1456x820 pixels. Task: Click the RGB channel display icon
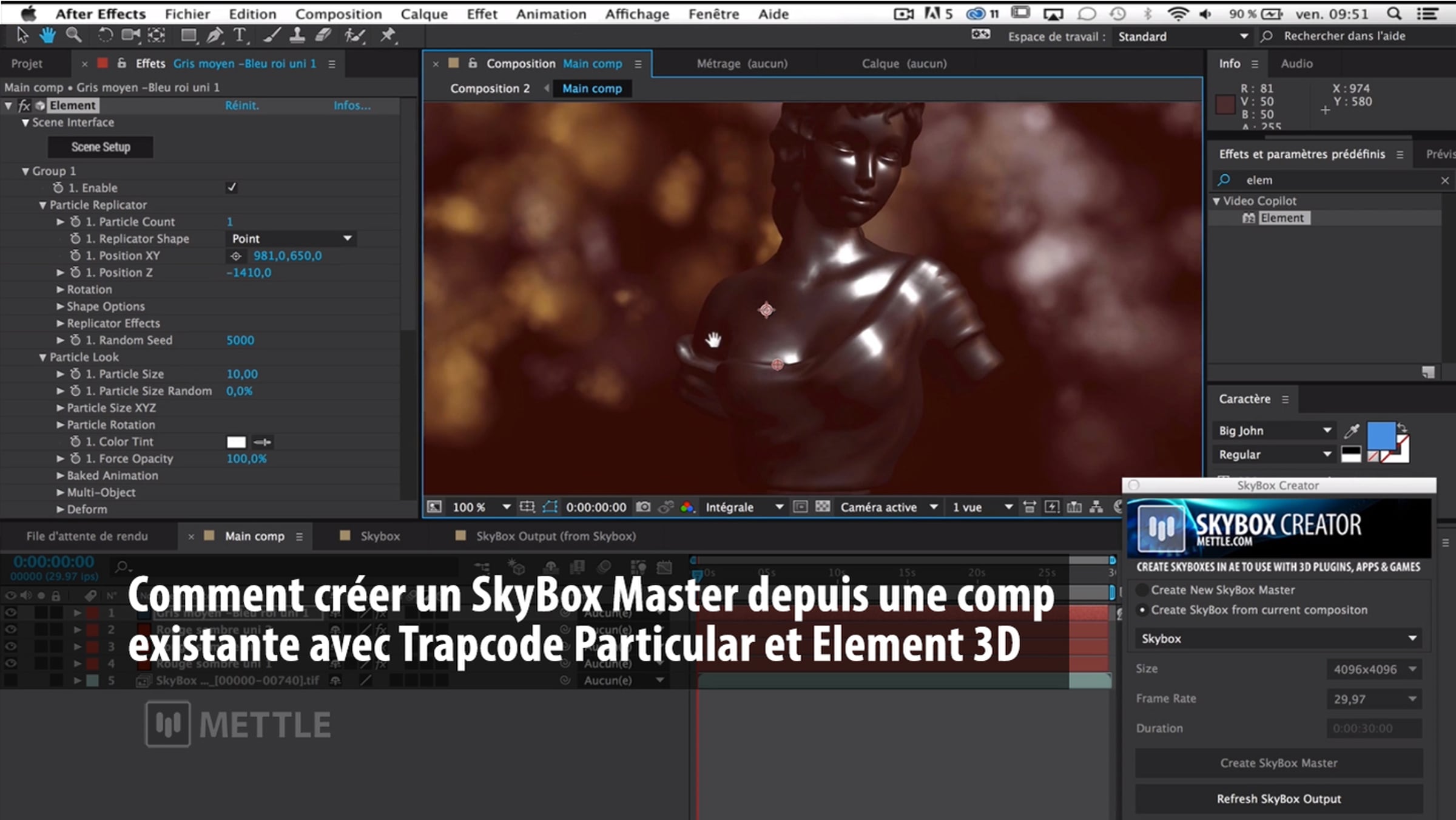point(687,507)
